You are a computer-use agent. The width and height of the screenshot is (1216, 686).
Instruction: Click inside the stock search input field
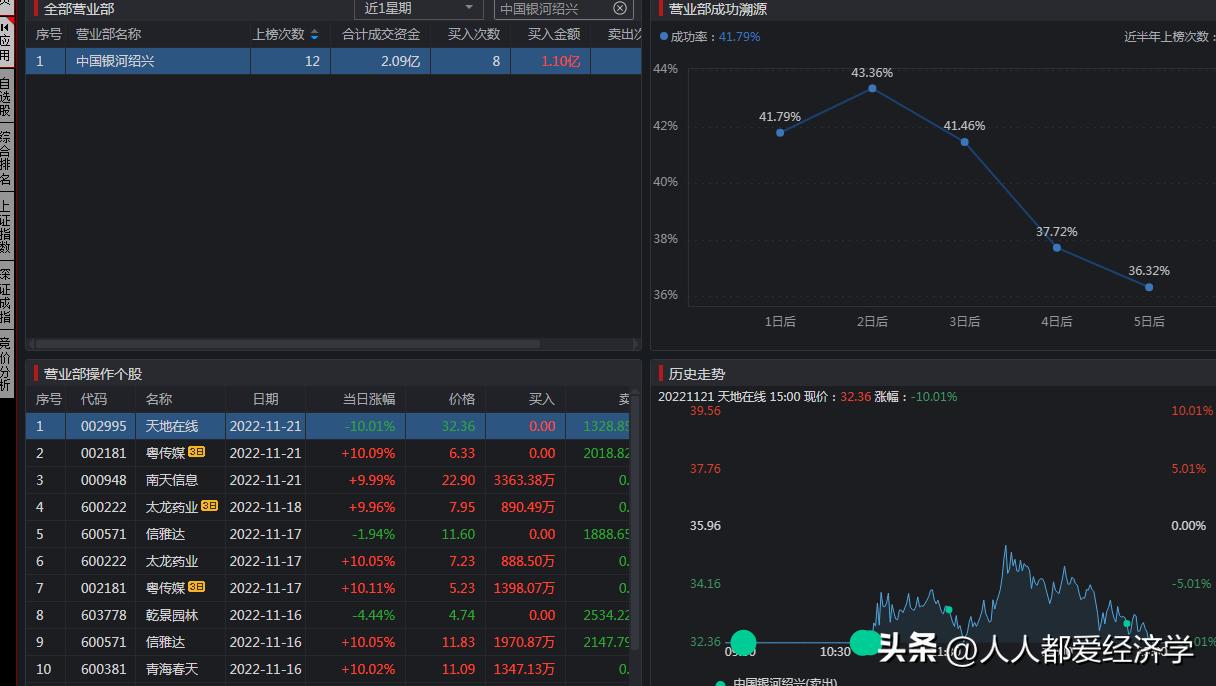pos(550,9)
